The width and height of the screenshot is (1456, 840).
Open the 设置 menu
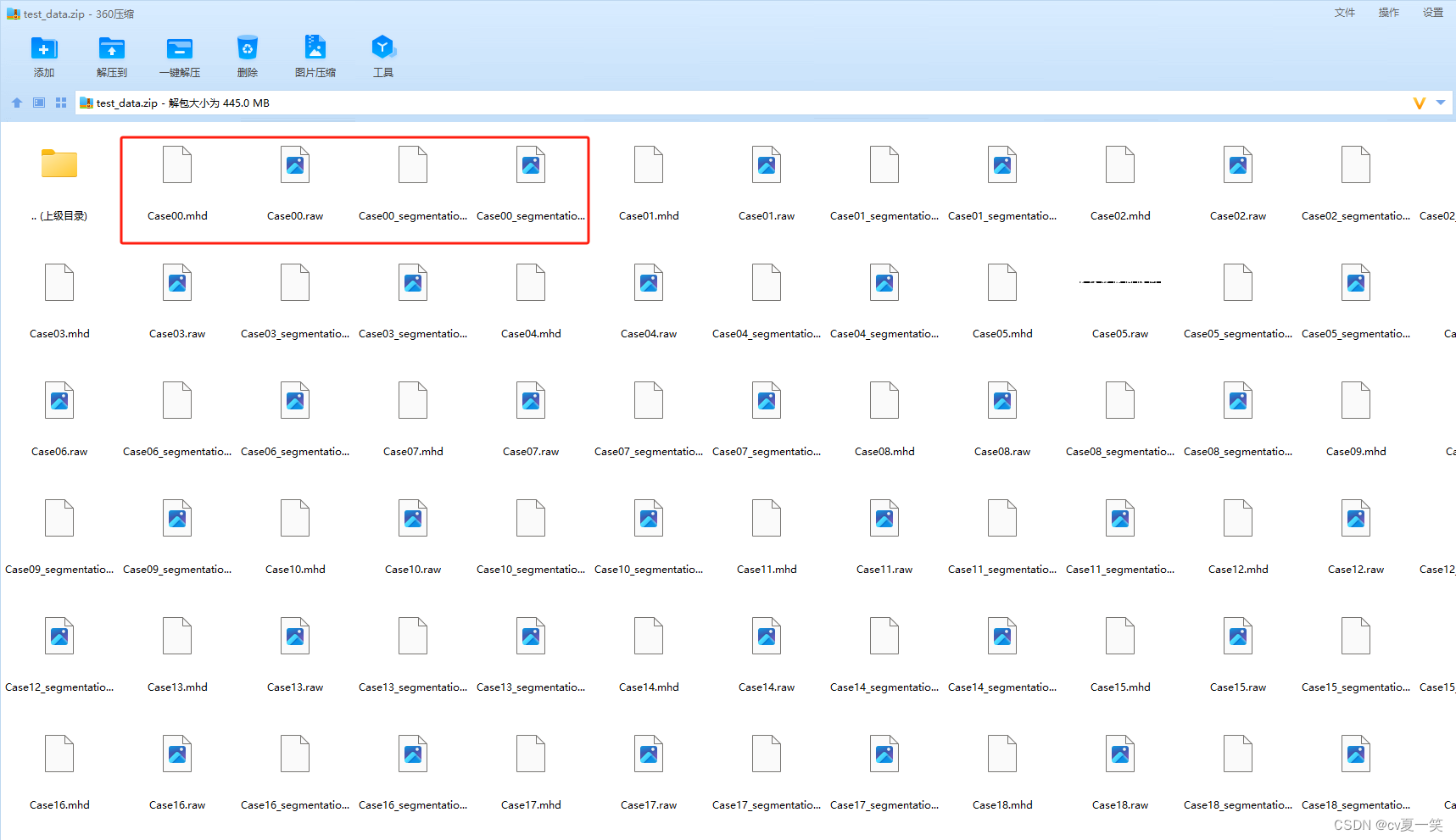click(x=1433, y=13)
